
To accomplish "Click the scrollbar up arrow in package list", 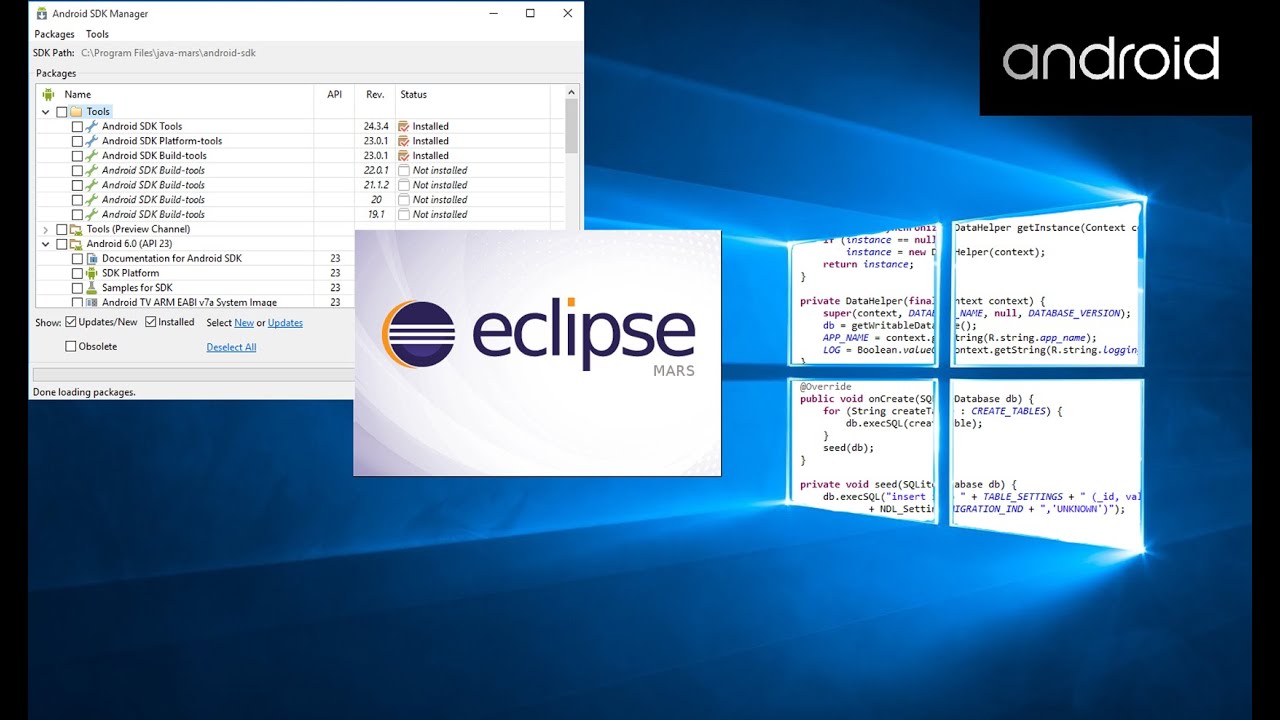I will [572, 91].
